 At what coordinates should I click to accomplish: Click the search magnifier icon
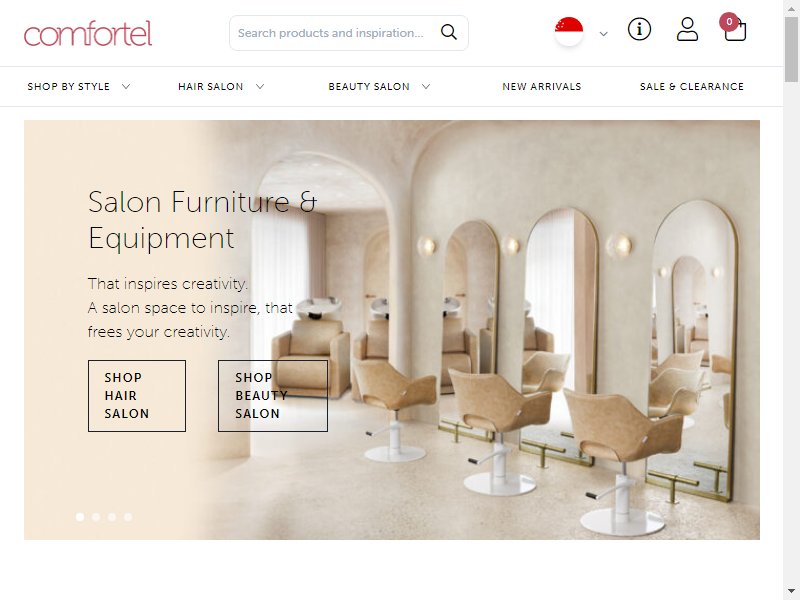pyautogui.click(x=448, y=32)
